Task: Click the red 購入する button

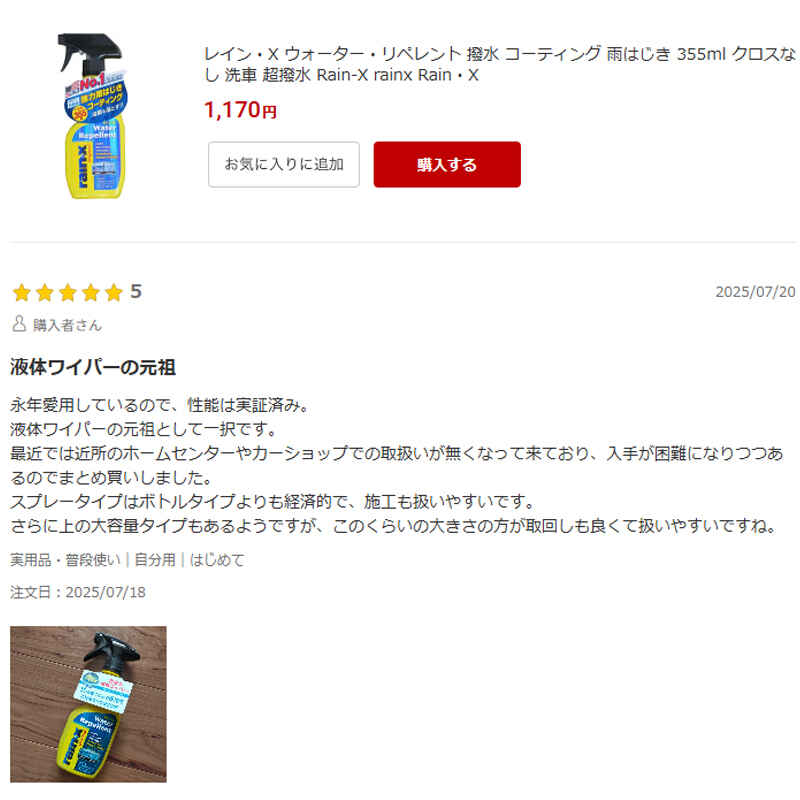Action: (x=447, y=164)
